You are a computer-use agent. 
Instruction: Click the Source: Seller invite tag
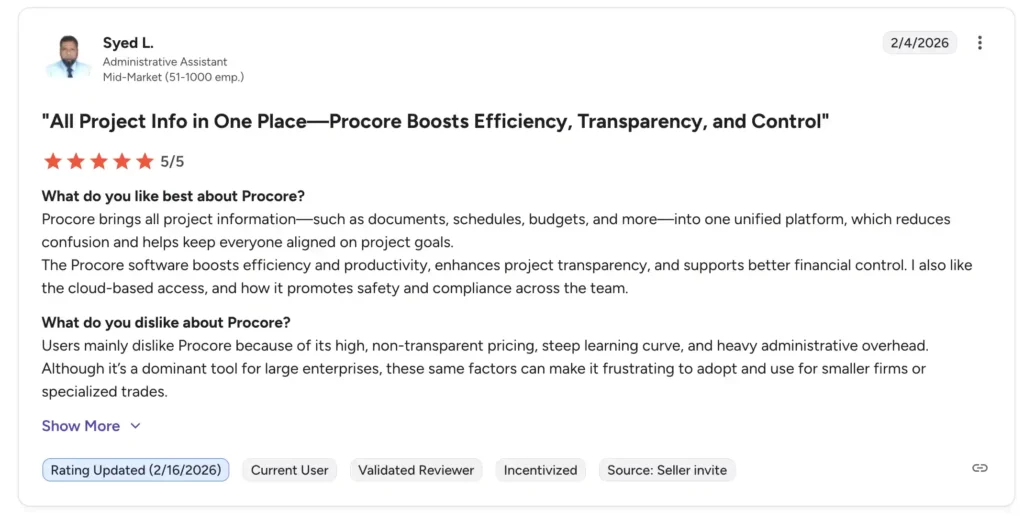667,470
